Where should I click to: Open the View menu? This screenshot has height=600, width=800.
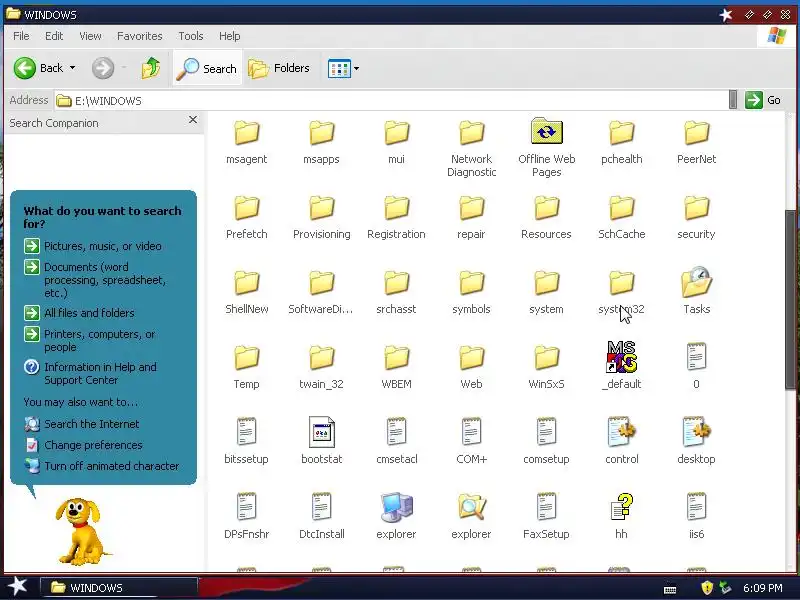[x=90, y=36]
